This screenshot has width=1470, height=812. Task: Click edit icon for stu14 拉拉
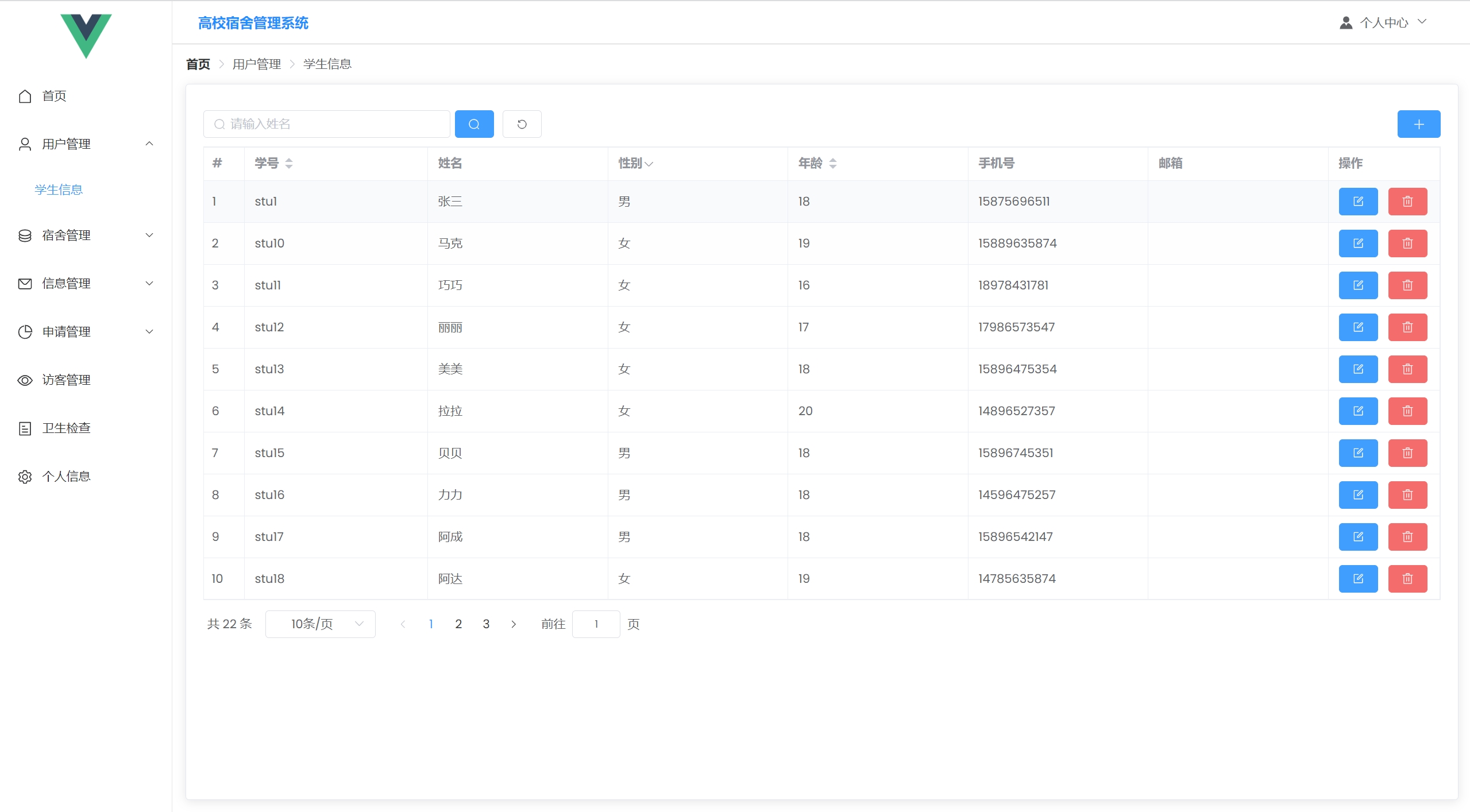coord(1357,411)
